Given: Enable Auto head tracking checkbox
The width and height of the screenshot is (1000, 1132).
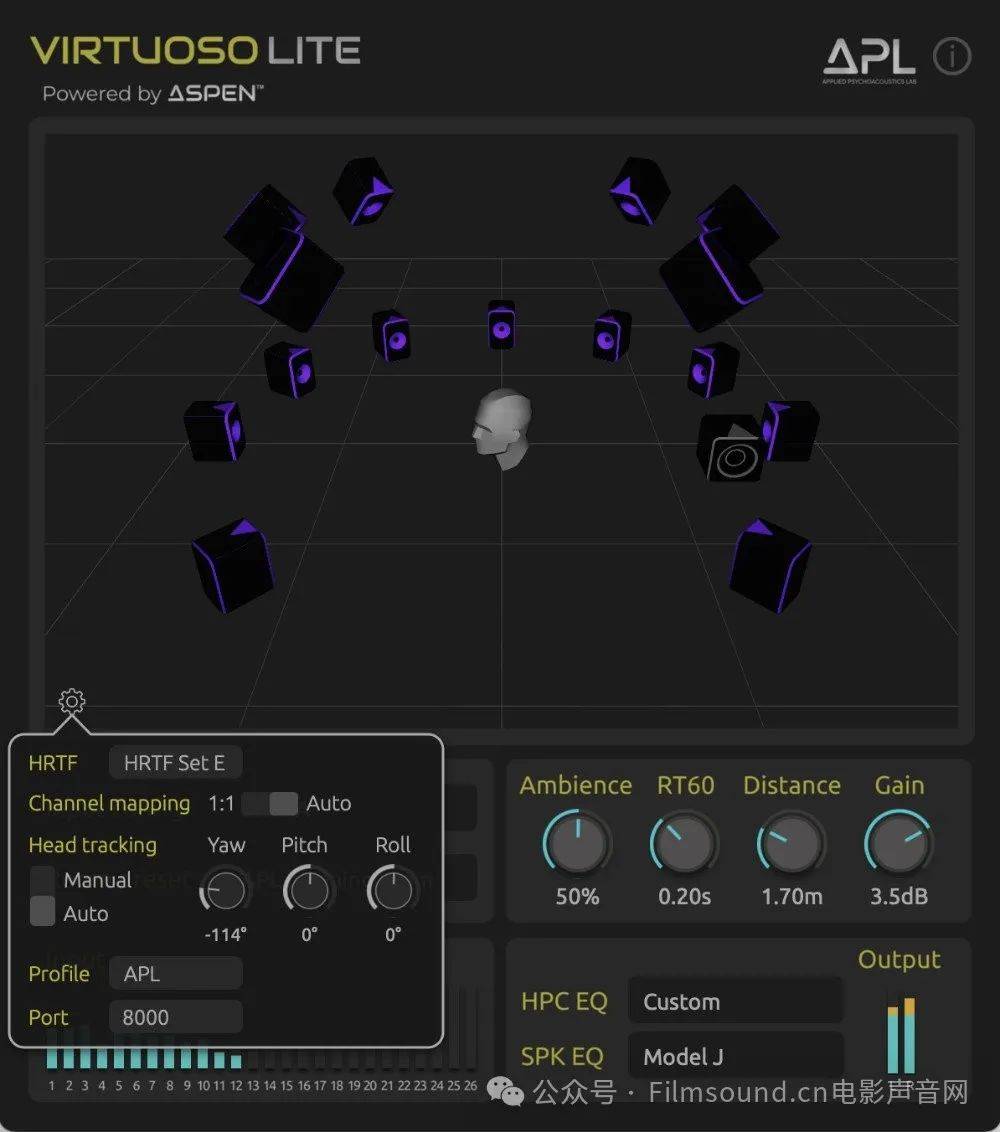Looking at the screenshot, I should coord(43,911).
